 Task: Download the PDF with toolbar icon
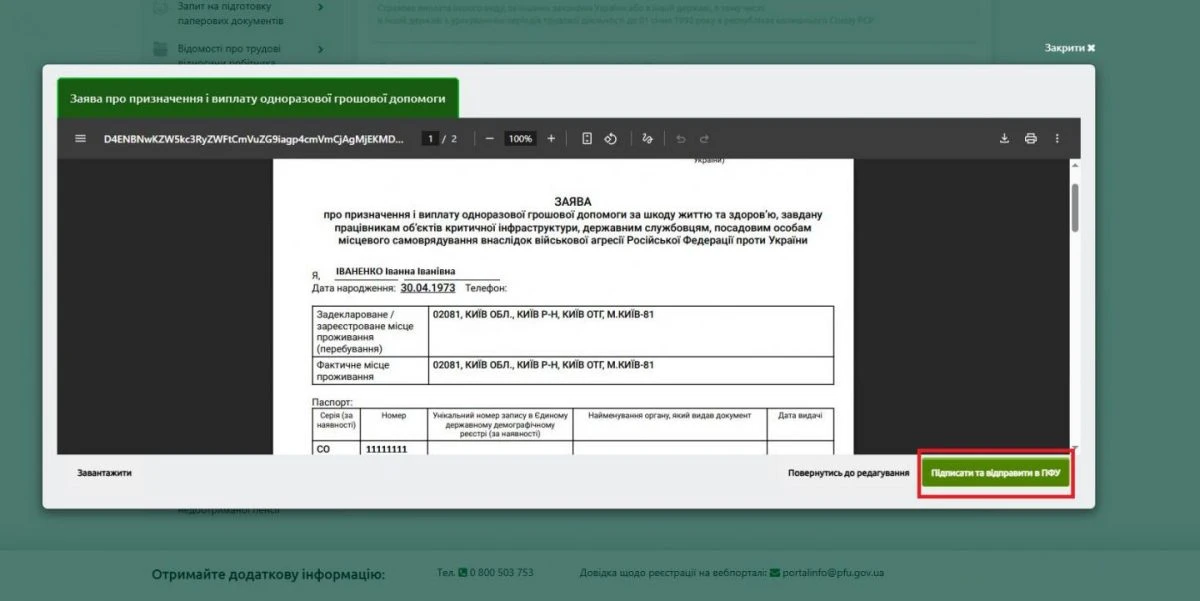[x=1004, y=139]
